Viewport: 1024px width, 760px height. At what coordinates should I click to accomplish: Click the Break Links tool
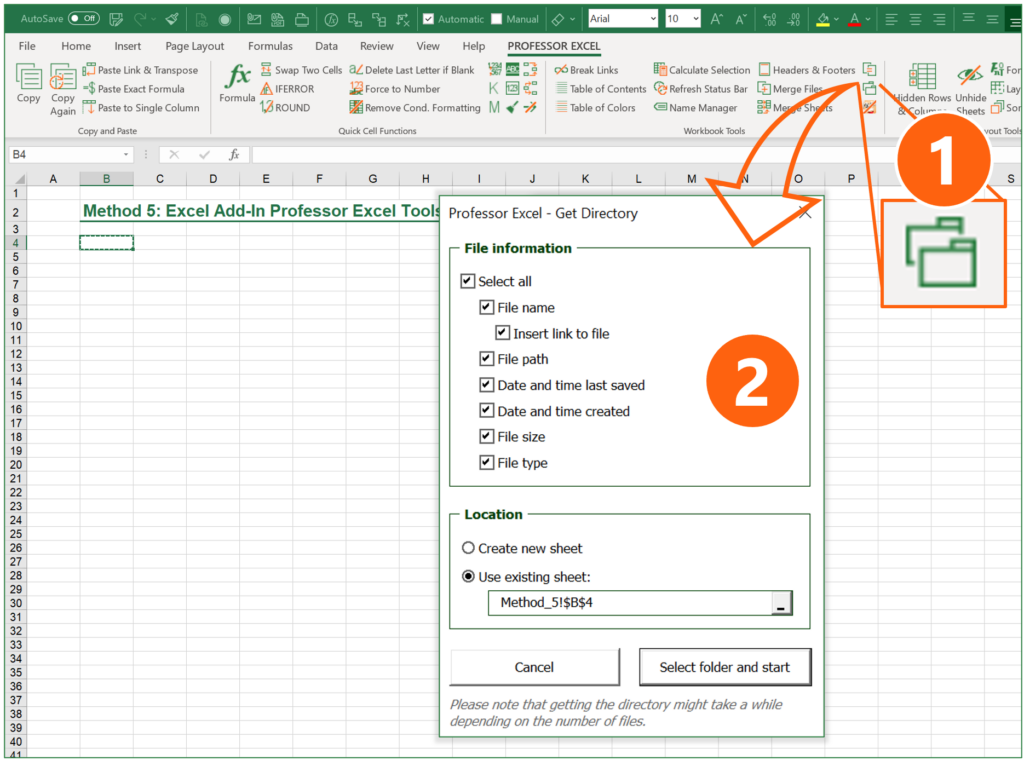[595, 69]
